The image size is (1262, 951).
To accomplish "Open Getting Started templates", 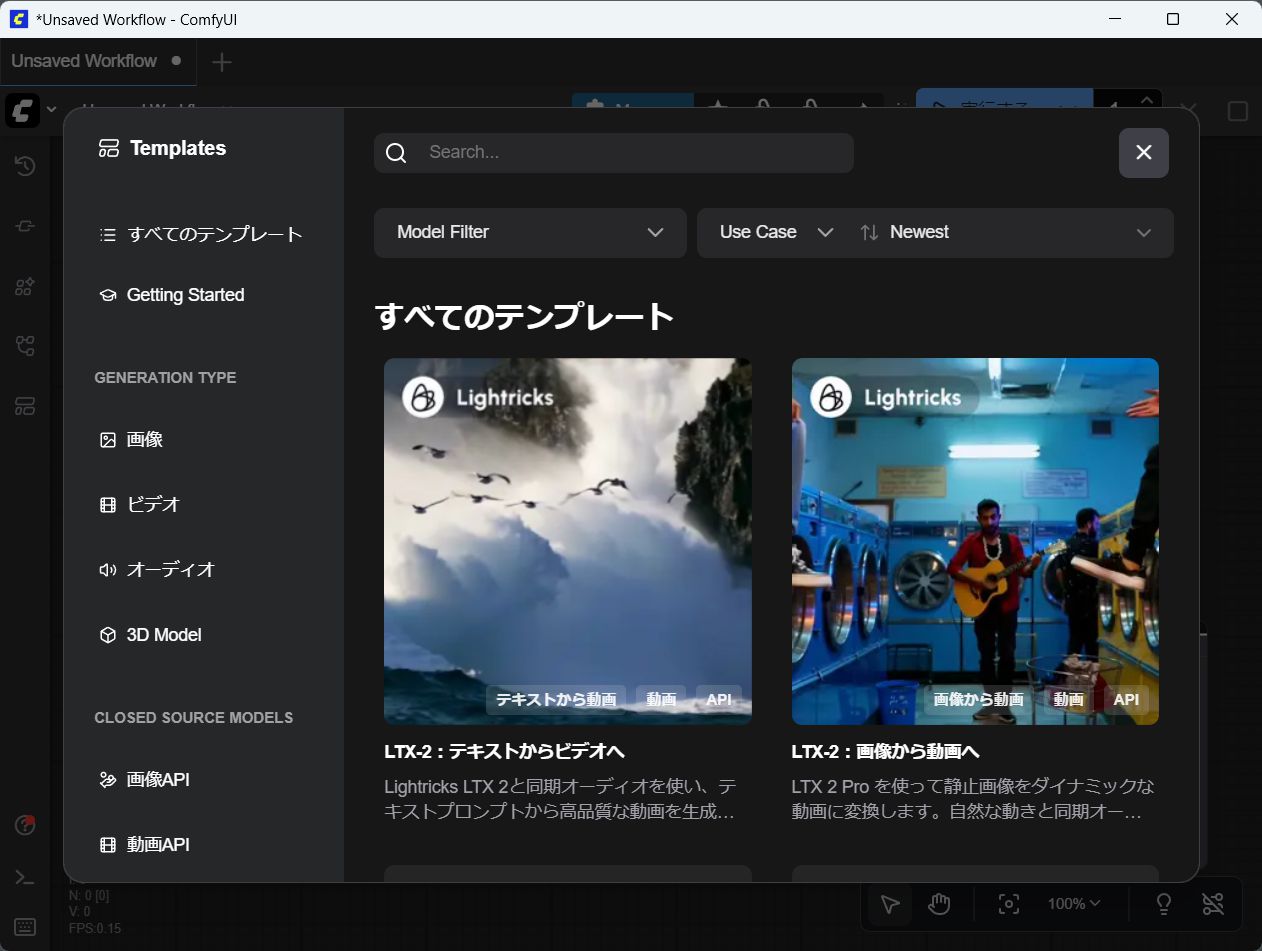I will point(185,295).
